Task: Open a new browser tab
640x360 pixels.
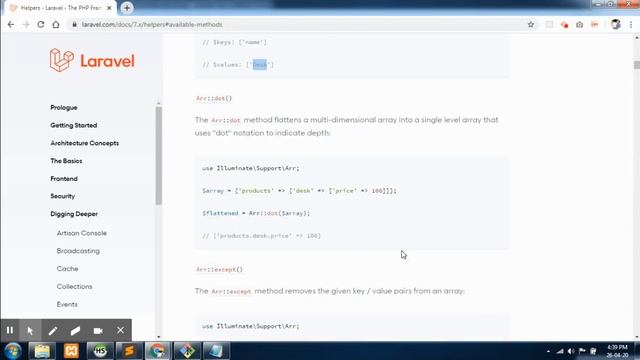Action: 127,8
